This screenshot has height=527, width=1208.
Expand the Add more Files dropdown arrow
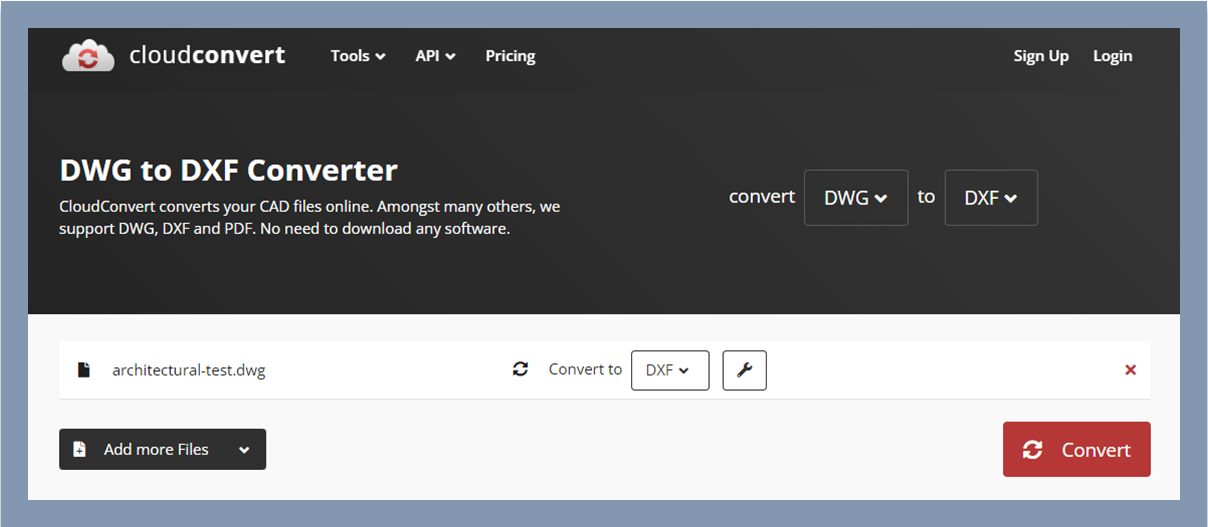[x=244, y=450]
